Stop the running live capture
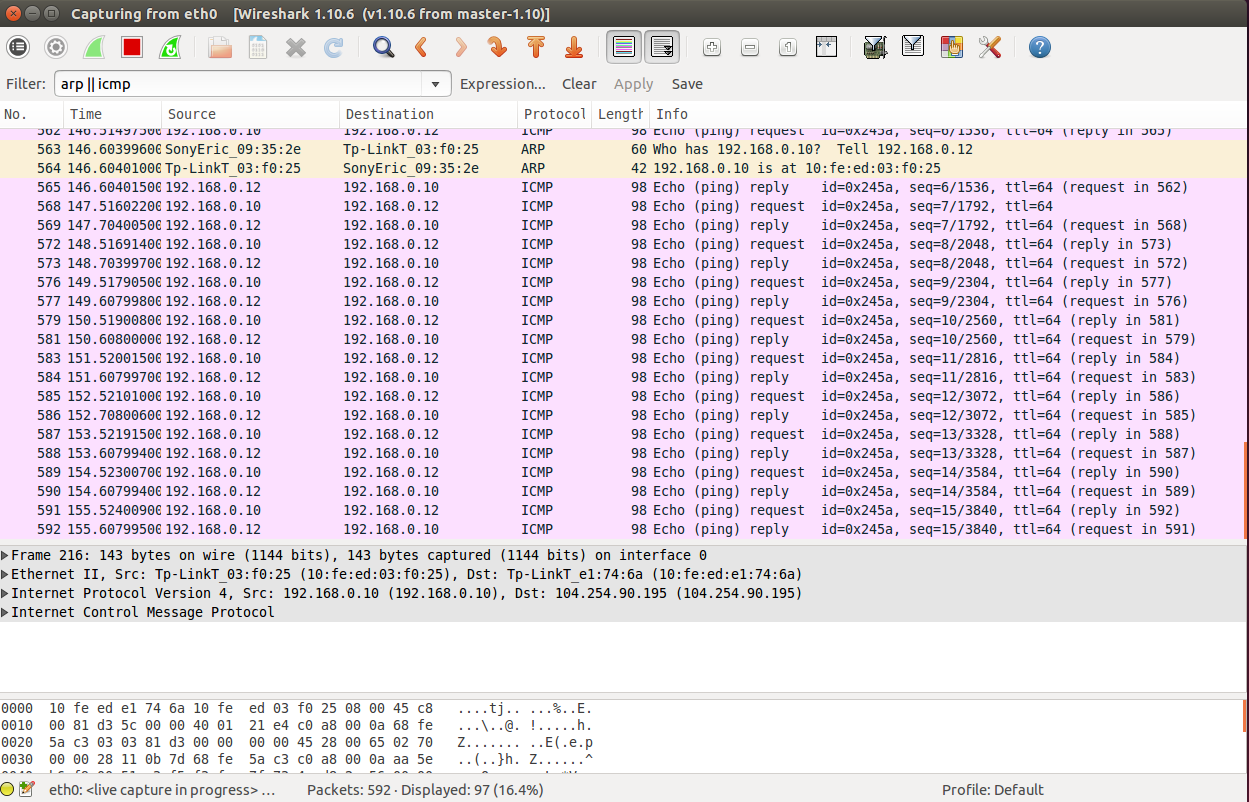1249x802 pixels. (x=132, y=47)
